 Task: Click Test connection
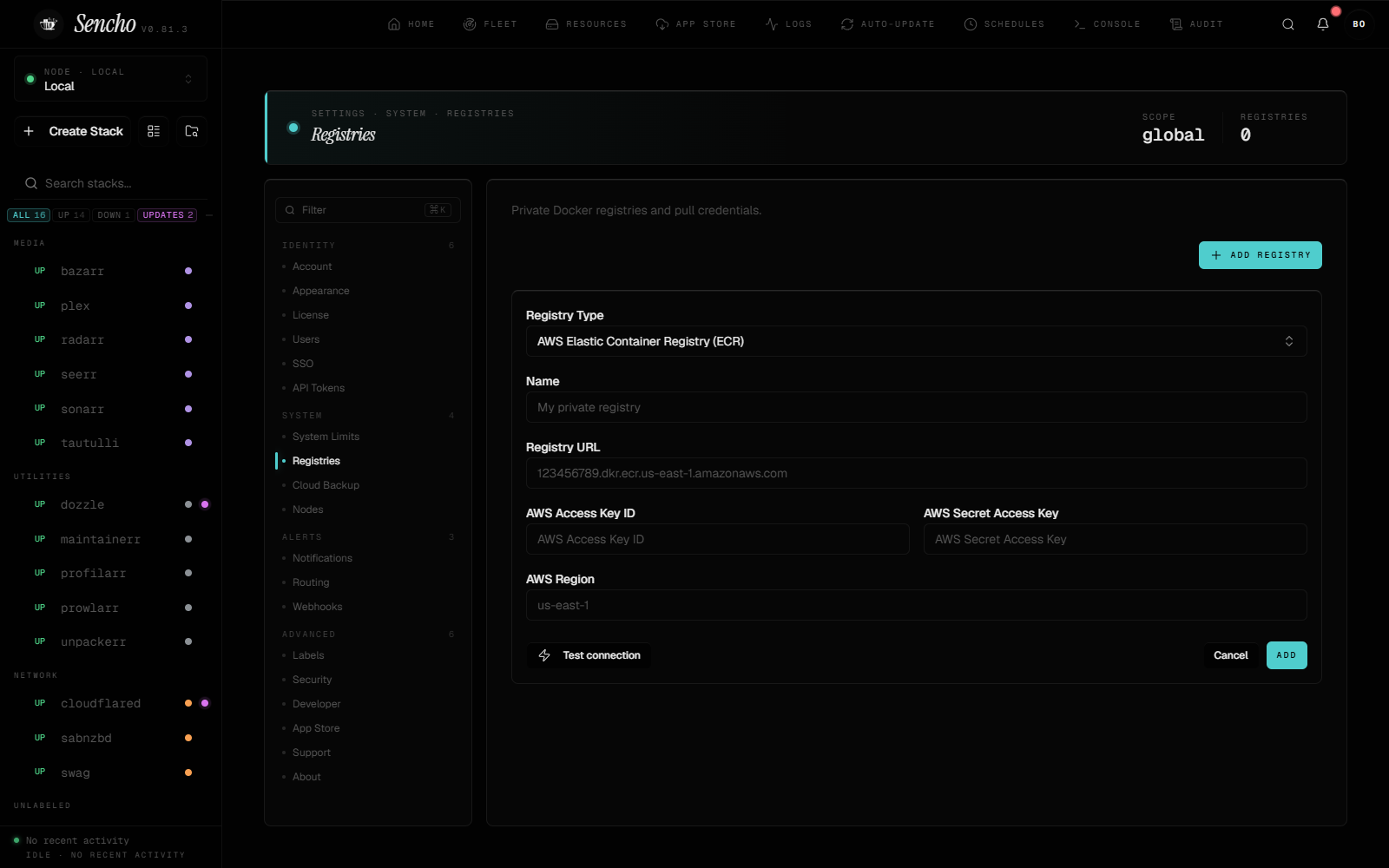point(589,655)
